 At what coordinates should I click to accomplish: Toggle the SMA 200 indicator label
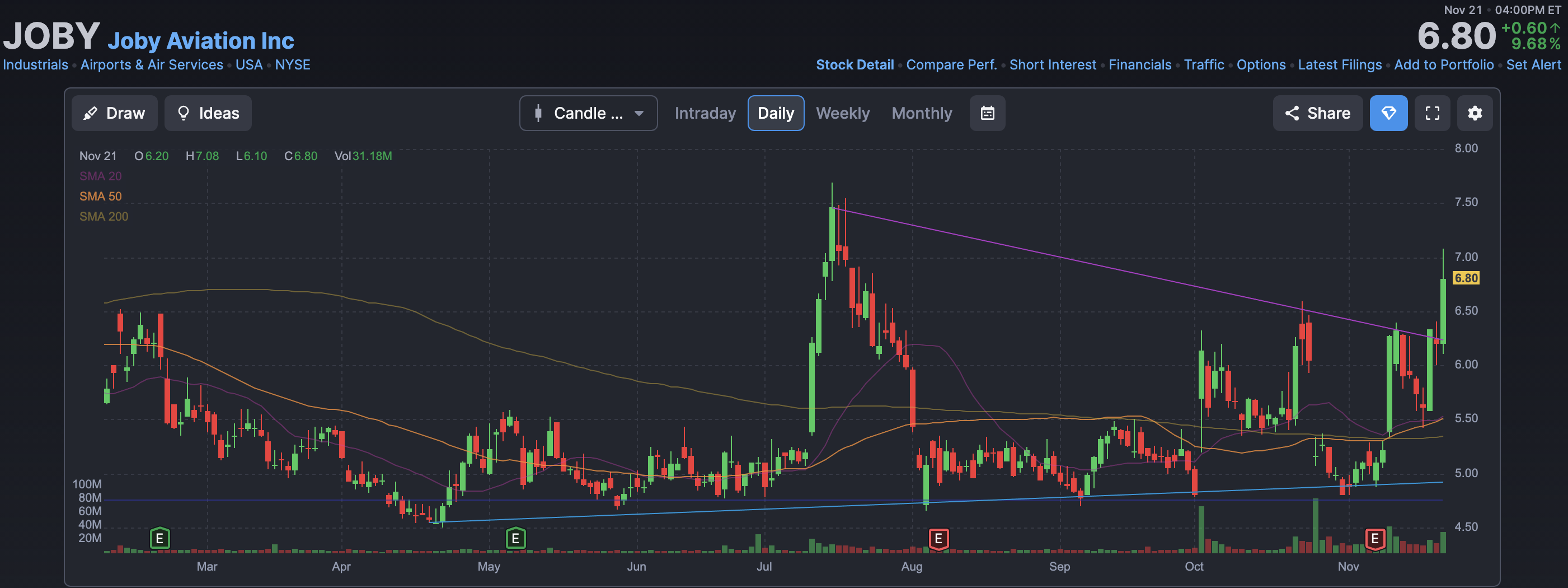(x=104, y=216)
